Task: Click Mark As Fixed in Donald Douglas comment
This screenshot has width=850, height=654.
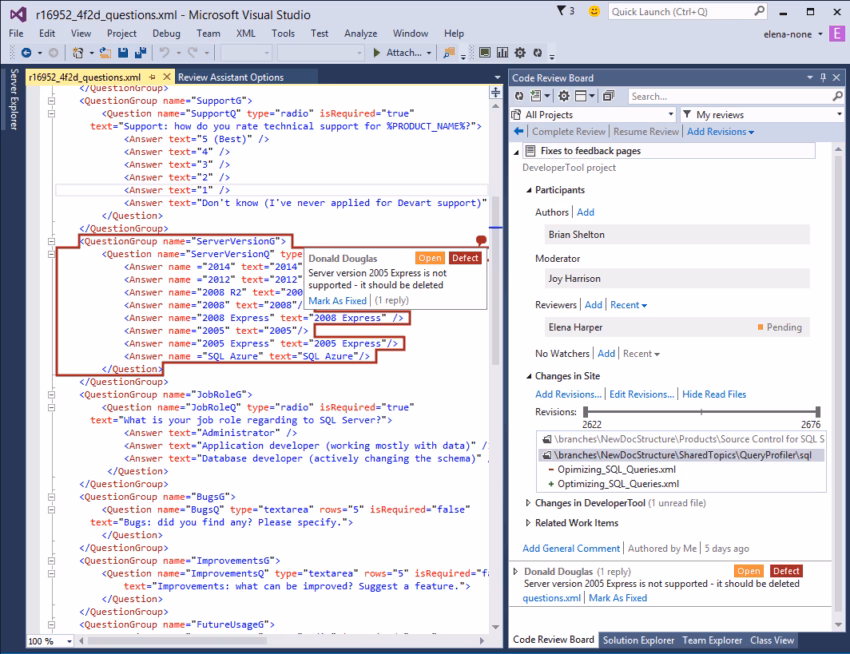Action: point(337,300)
